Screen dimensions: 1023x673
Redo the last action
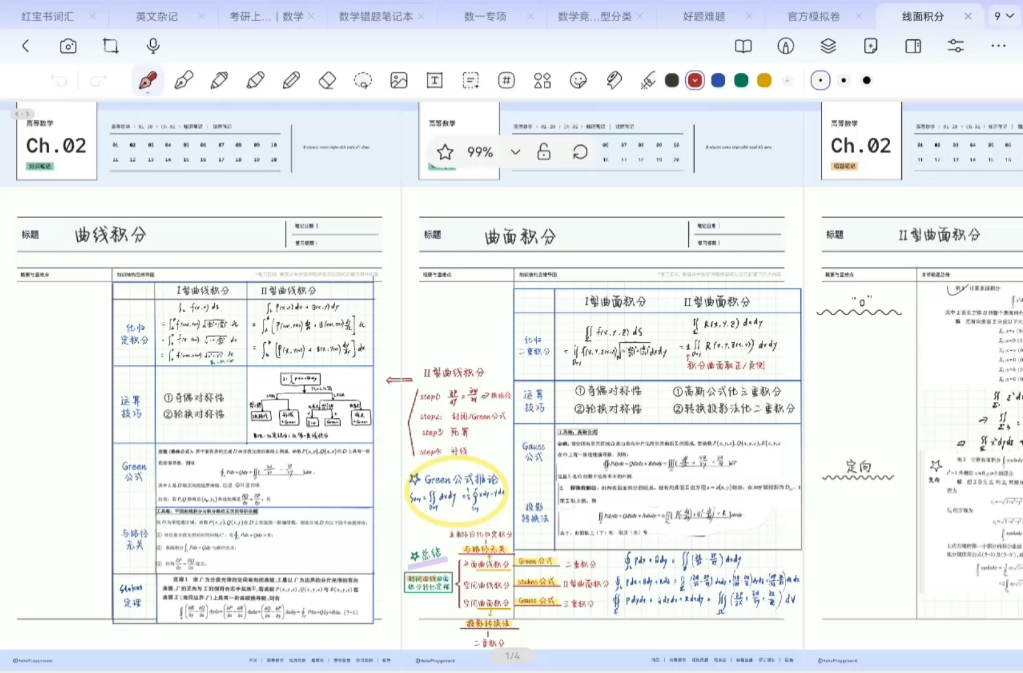[98, 80]
